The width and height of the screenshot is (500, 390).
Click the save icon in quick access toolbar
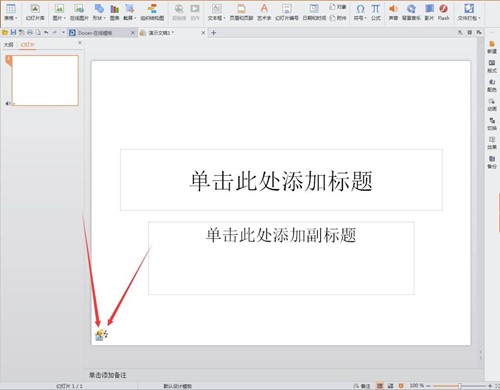click(13, 32)
